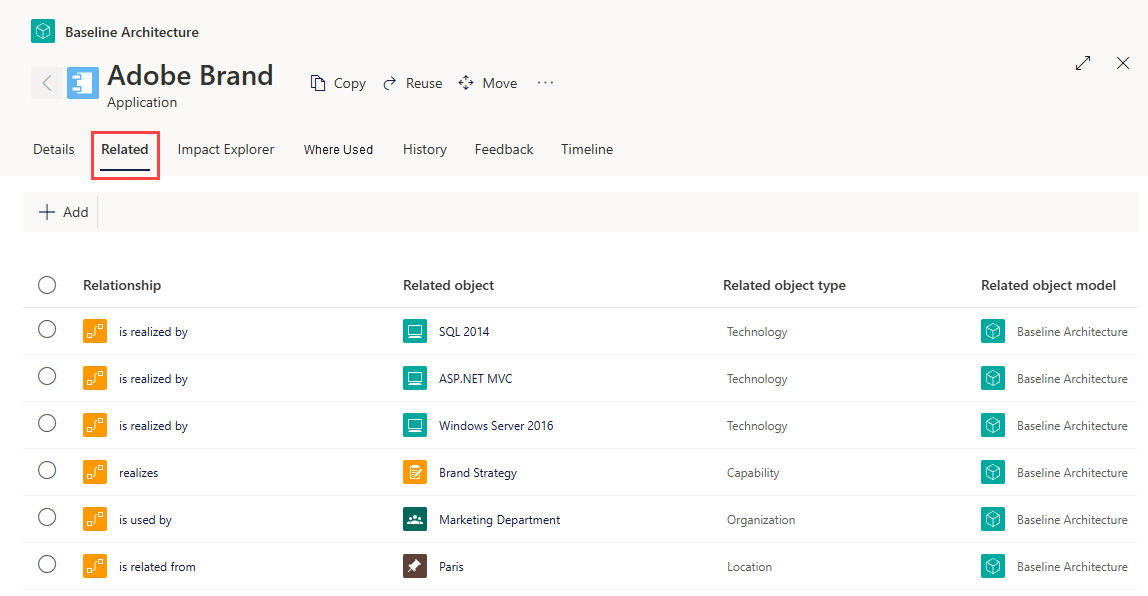Click the Paris location pin icon
The width and height of the screenshot is (1148, 596).
tap(414, 566)
